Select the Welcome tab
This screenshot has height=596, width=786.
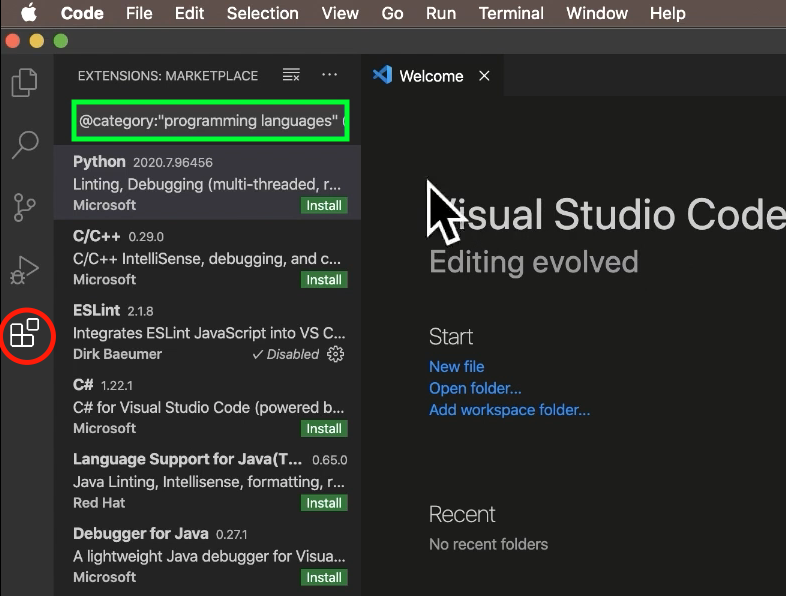click(x=432, y=76)
